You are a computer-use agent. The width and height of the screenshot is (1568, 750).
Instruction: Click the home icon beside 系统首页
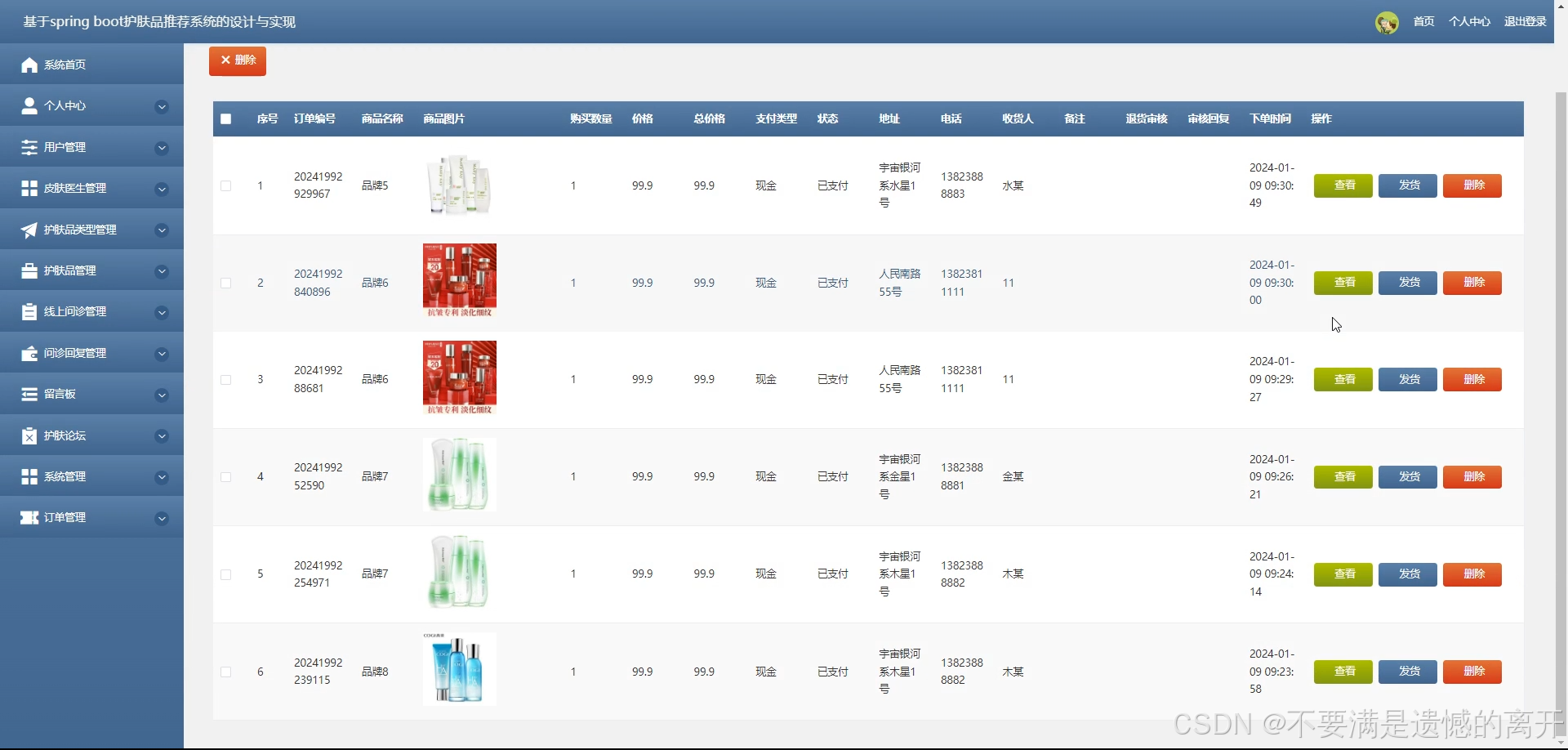click(x=29, y=65)
